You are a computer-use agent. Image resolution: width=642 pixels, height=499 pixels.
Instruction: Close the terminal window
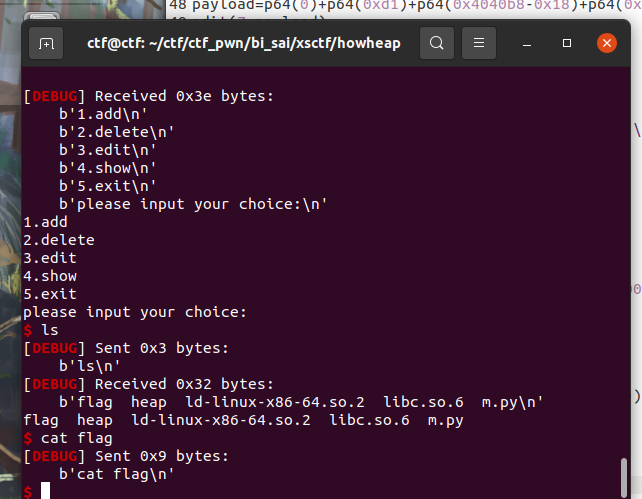607,43
